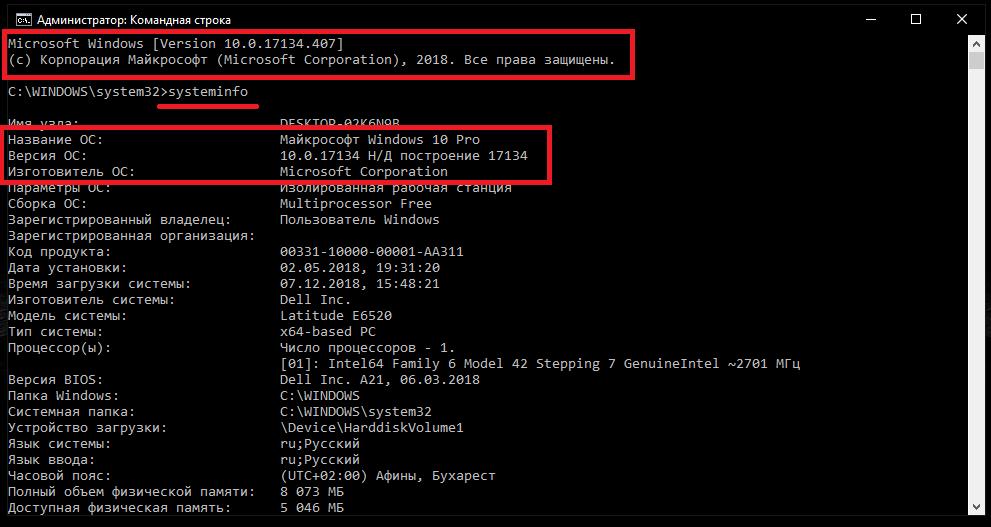The image size is (991, 527).
Task: Click the 'Время загрузки системы:' label
Action: [99, 284]
